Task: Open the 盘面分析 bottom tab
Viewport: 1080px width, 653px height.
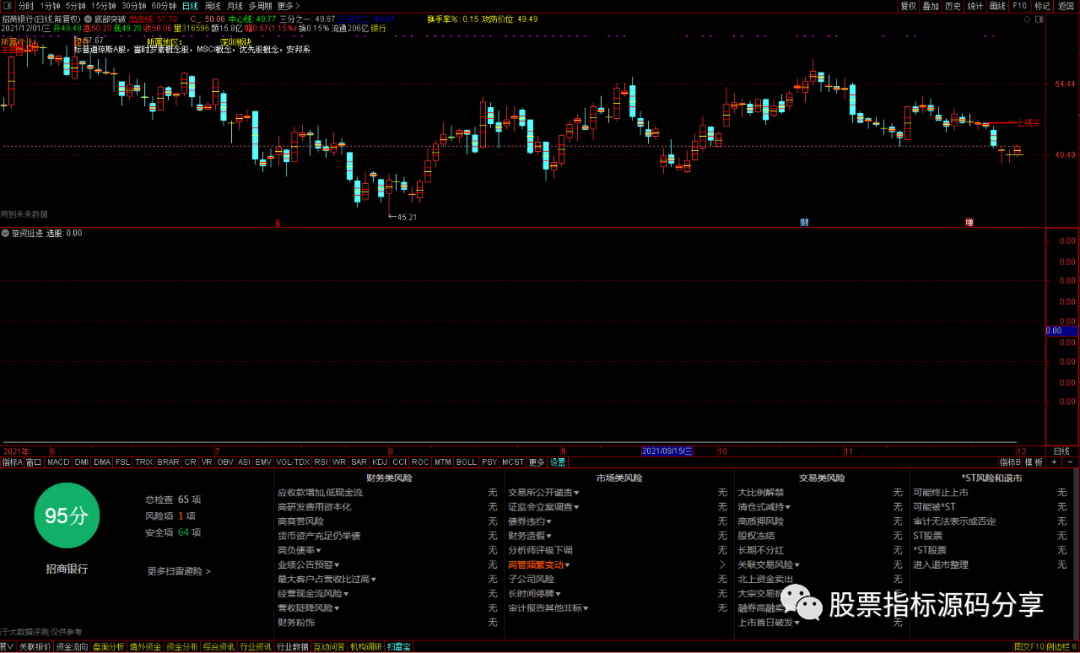Action: [x=109, y=647]
